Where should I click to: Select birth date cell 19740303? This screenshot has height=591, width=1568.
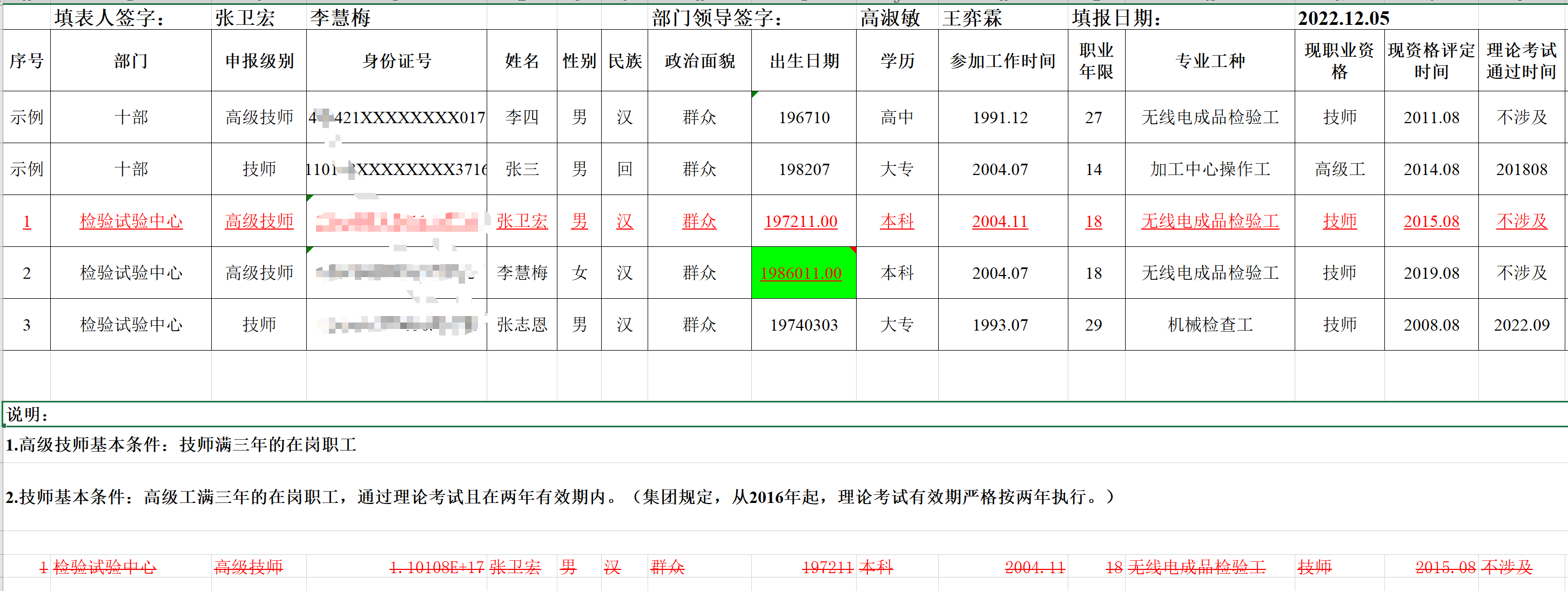pos(804,325)
